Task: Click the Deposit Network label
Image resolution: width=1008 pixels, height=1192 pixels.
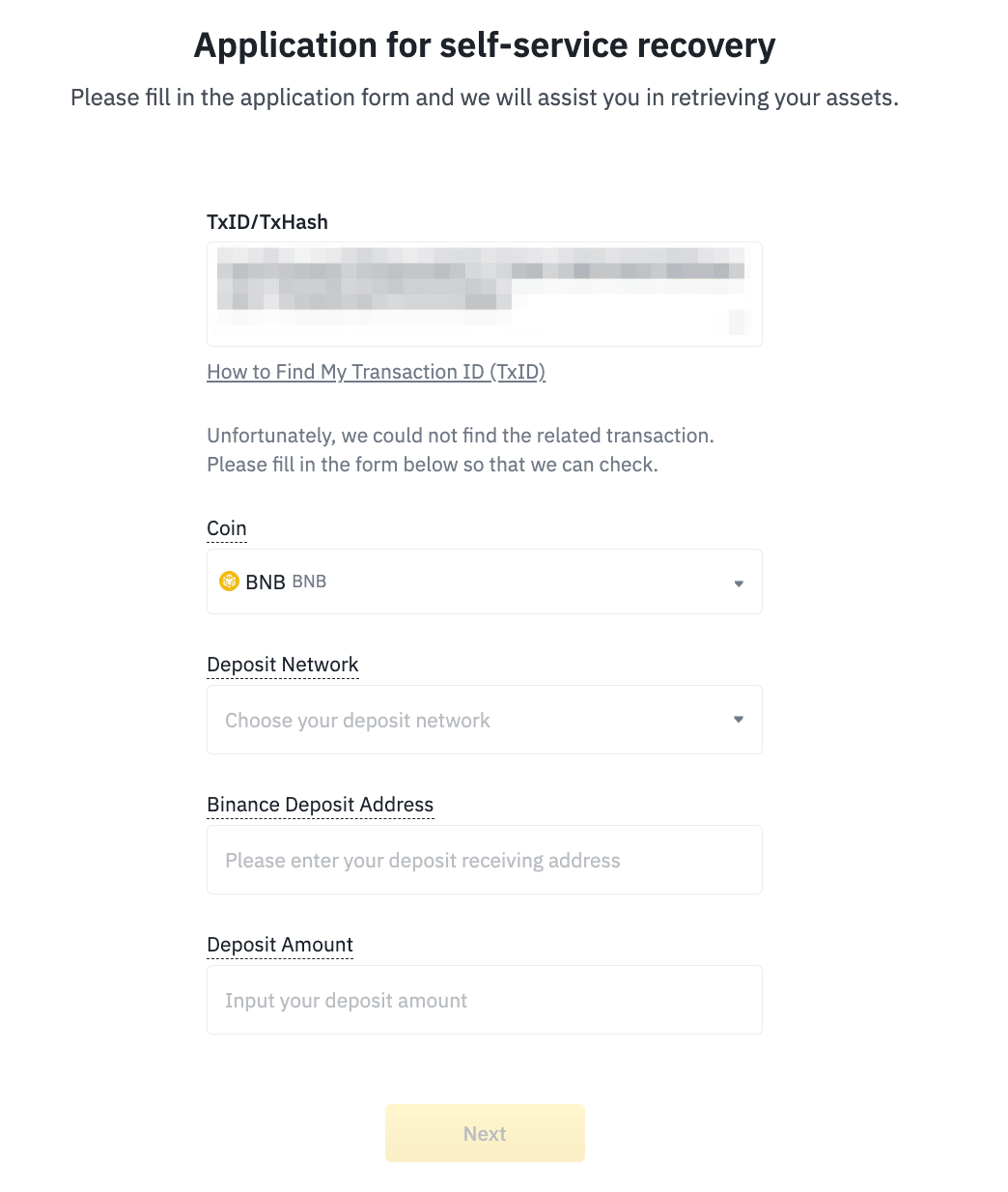Action: [283, 665]
